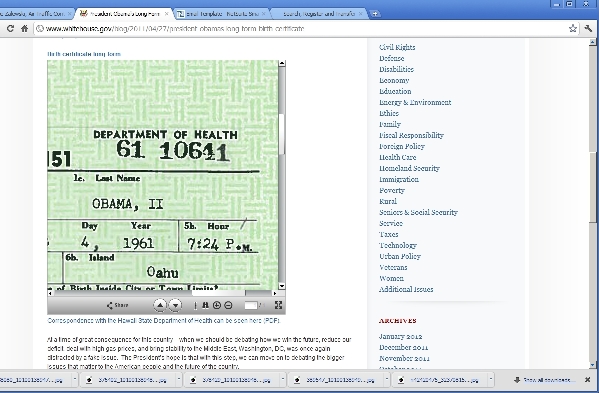Open the Defense issue link
Image resolution: width=599 pixels, height=393 pixels.
pyautogui.click(x=392, y=58)
